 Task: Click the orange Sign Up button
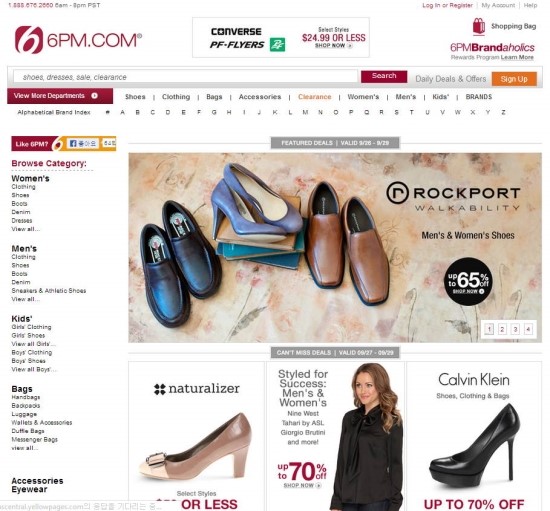514,79
